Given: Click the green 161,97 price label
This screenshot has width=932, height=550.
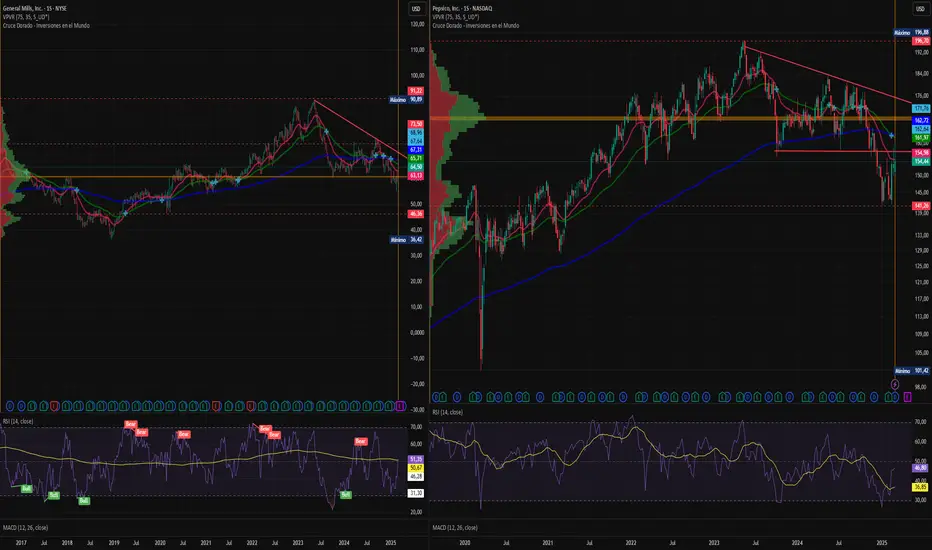Looking at the screenshot, I should tap(921, 137).
